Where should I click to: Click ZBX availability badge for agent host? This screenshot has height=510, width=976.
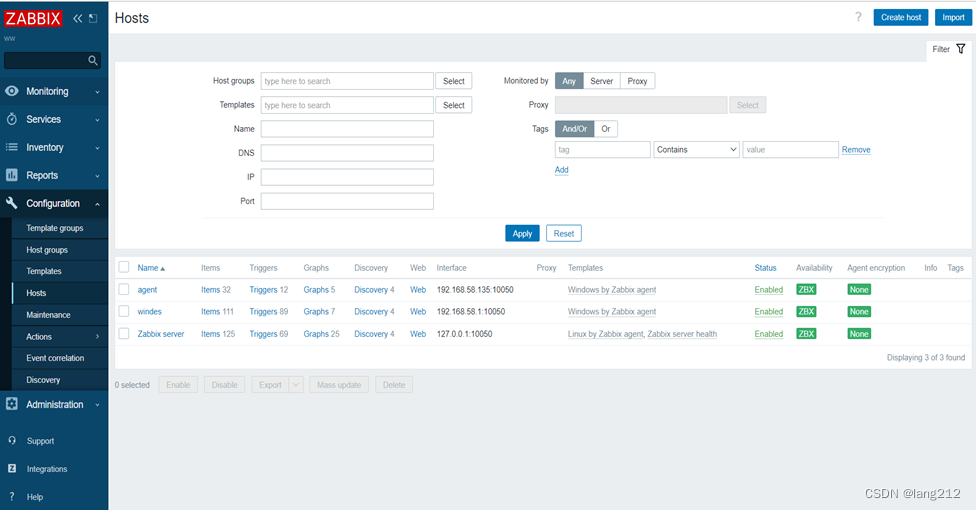[x=806, y=290]
